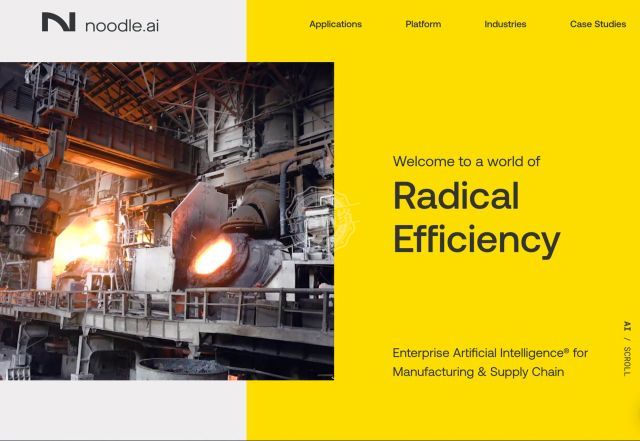The height and width of the screenshot is (441, 640).
Task: Click the 'Enterprise Artificial Intelligence® for' tagline
Action: [490, 353]
